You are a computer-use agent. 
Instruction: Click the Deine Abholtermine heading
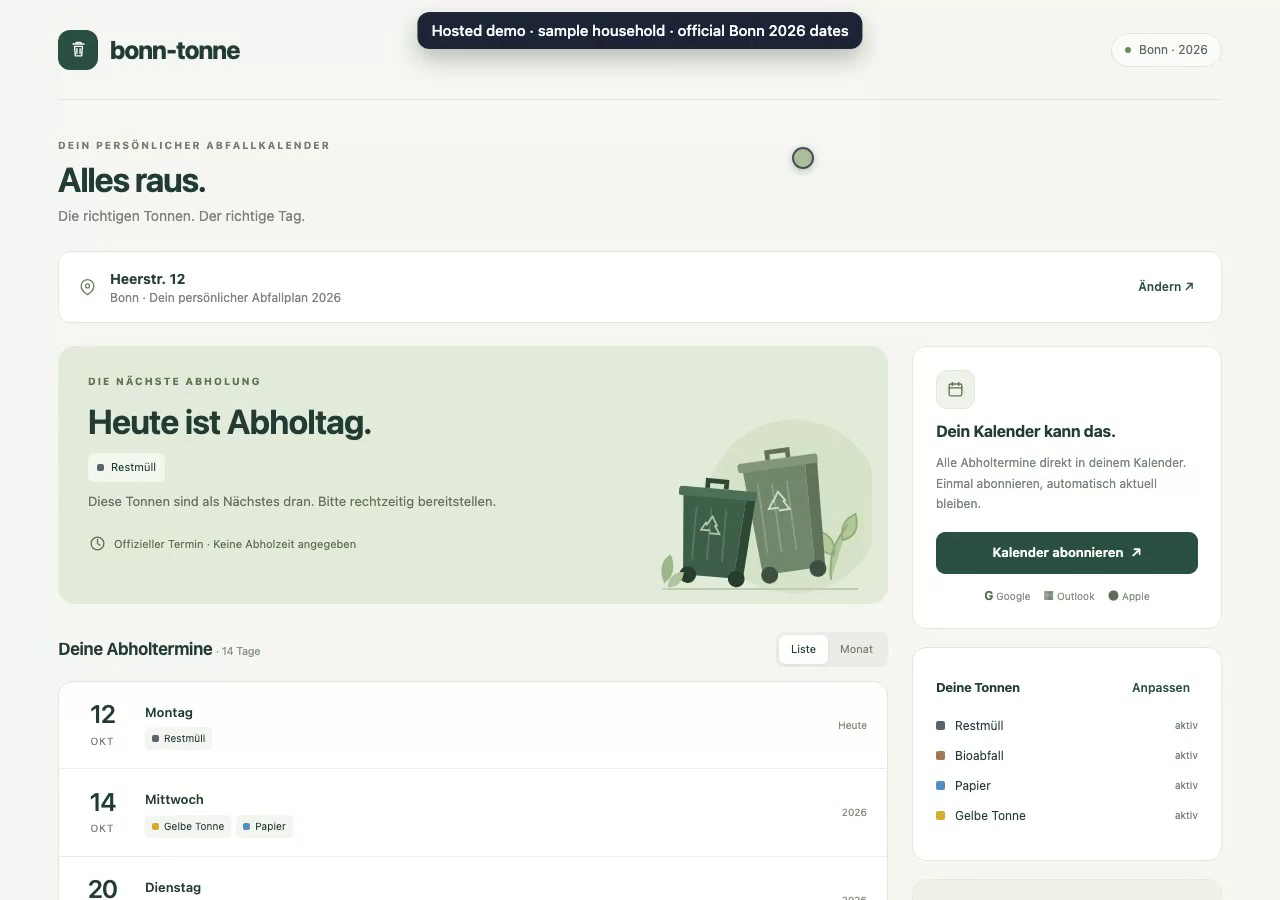135,649
